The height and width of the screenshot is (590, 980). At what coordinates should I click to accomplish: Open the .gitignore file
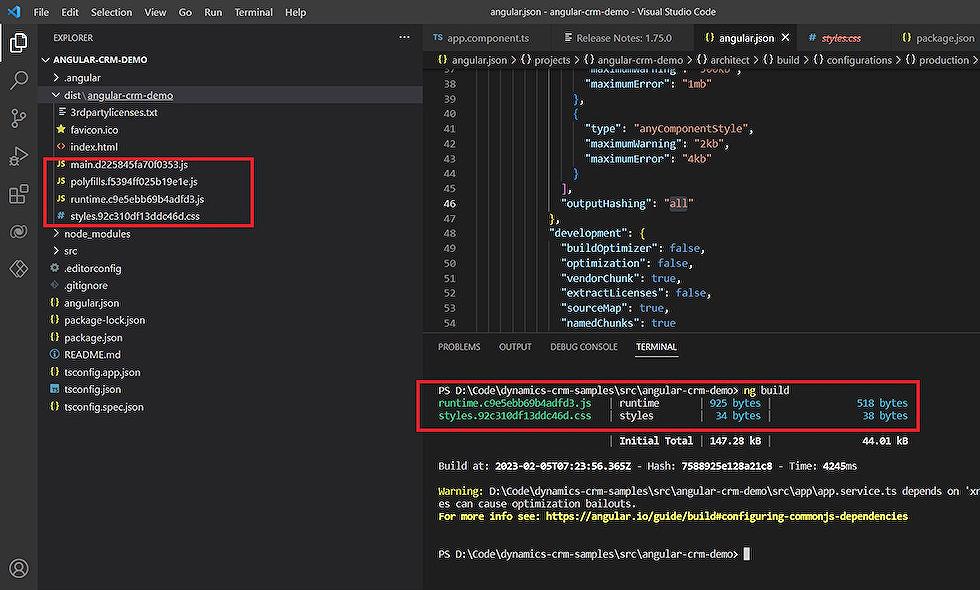(x=86, y=286)
